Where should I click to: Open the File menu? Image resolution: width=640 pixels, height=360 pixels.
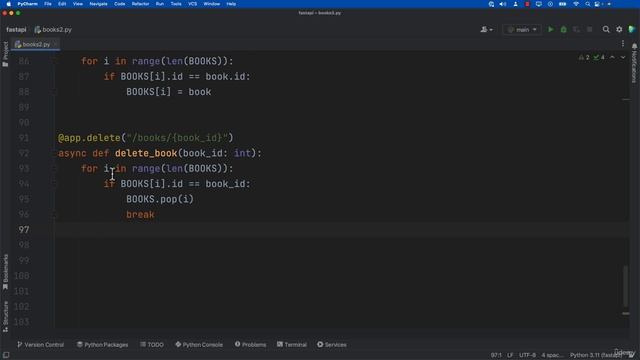48,4
